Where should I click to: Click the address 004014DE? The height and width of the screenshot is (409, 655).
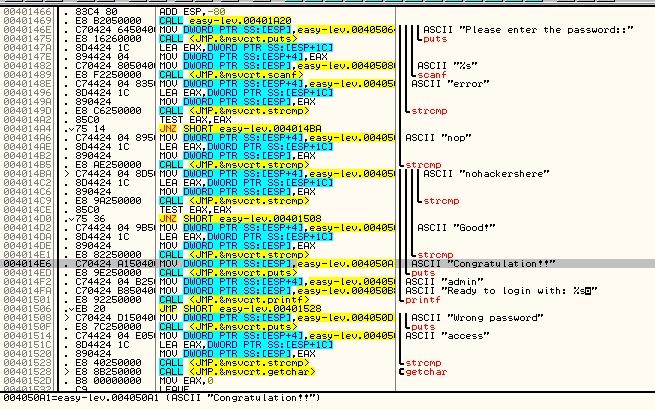pyautogui.click(x=28, y=245)
